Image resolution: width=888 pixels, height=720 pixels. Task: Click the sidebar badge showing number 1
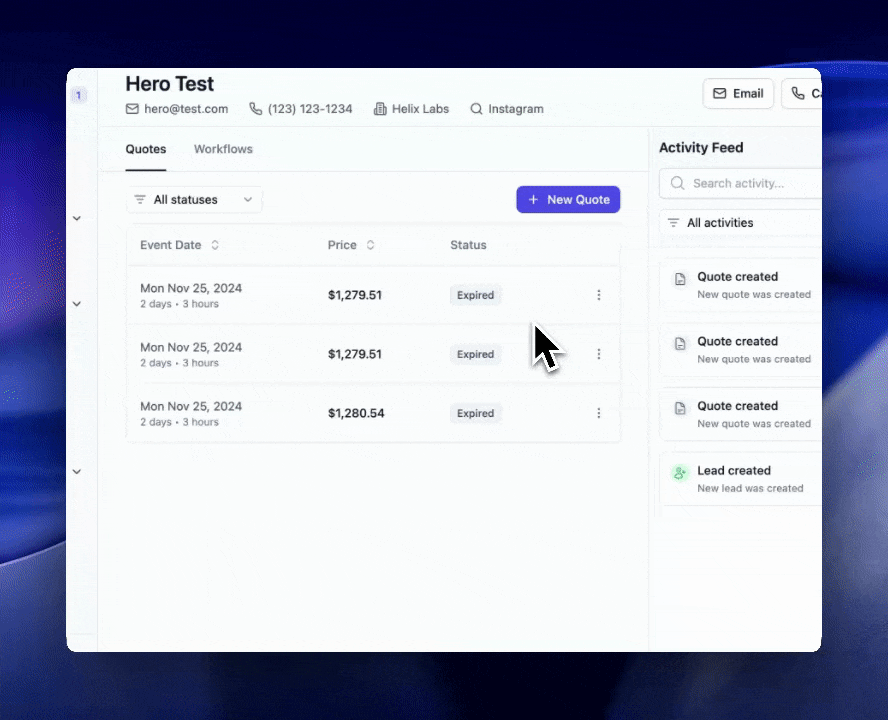pos(79,95)
